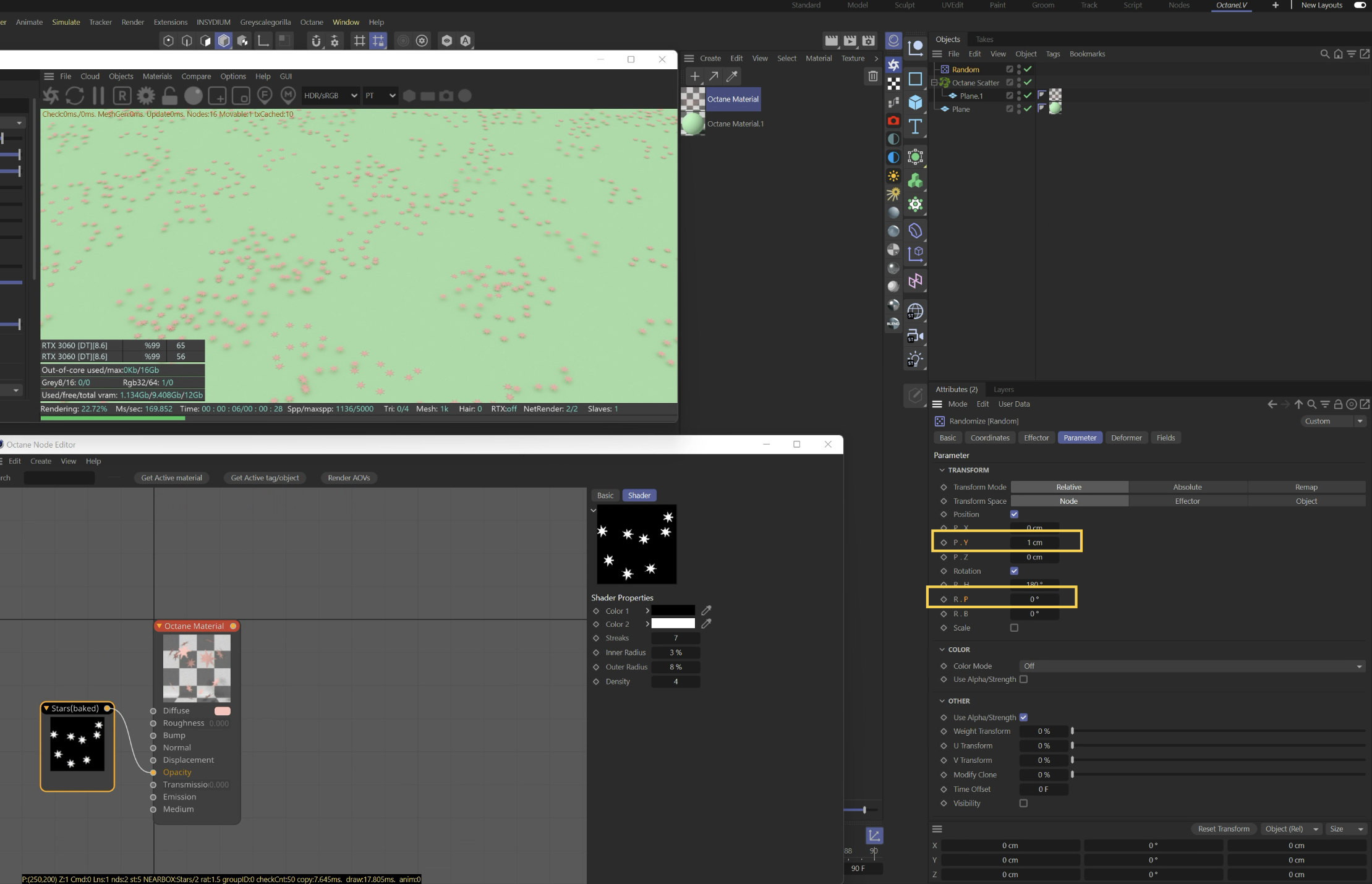Click the pick material (M) icon
This screenshot has height=884, width=1372.
point(288,95)
